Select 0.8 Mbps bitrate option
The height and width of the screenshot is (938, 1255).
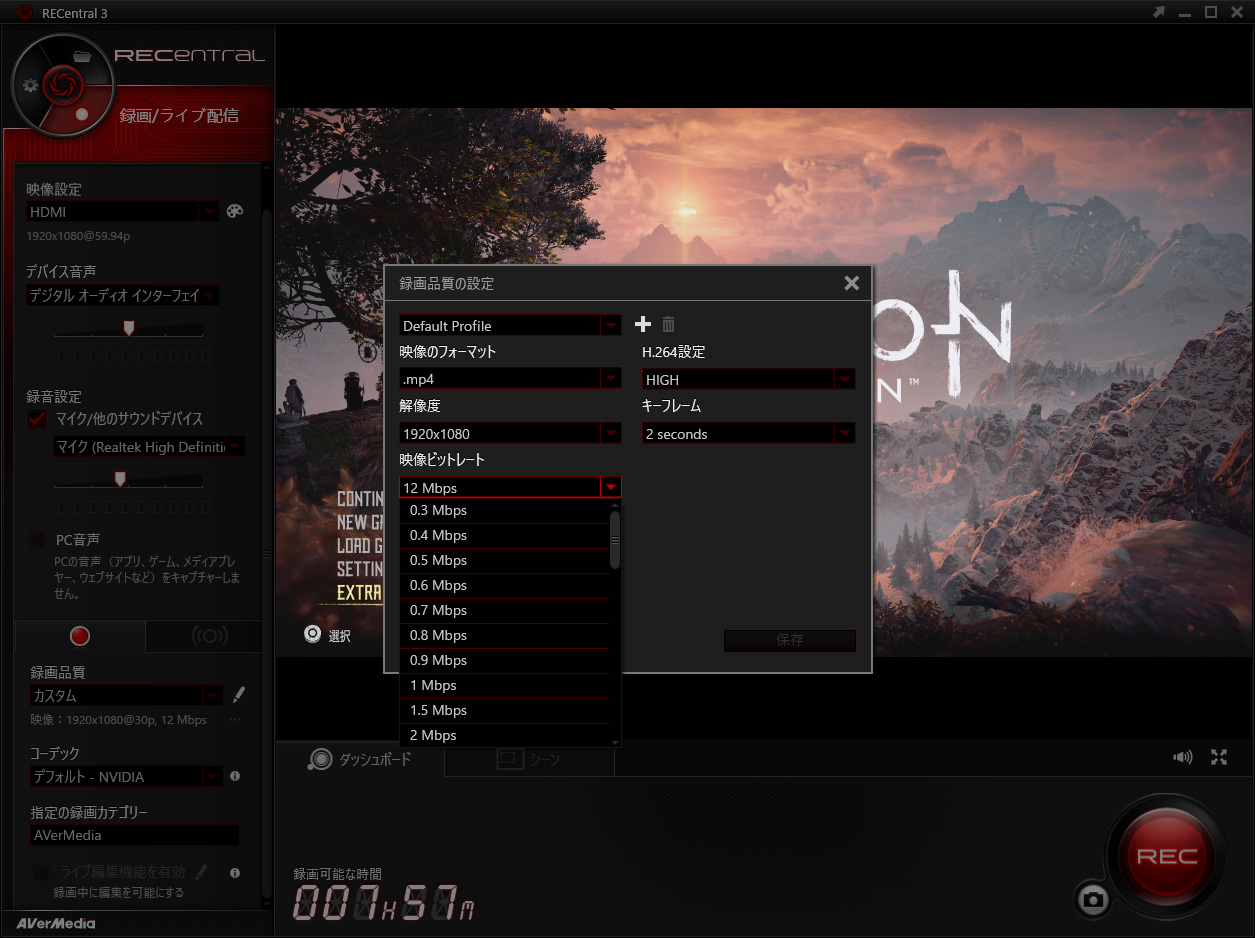tap(504, 635)
